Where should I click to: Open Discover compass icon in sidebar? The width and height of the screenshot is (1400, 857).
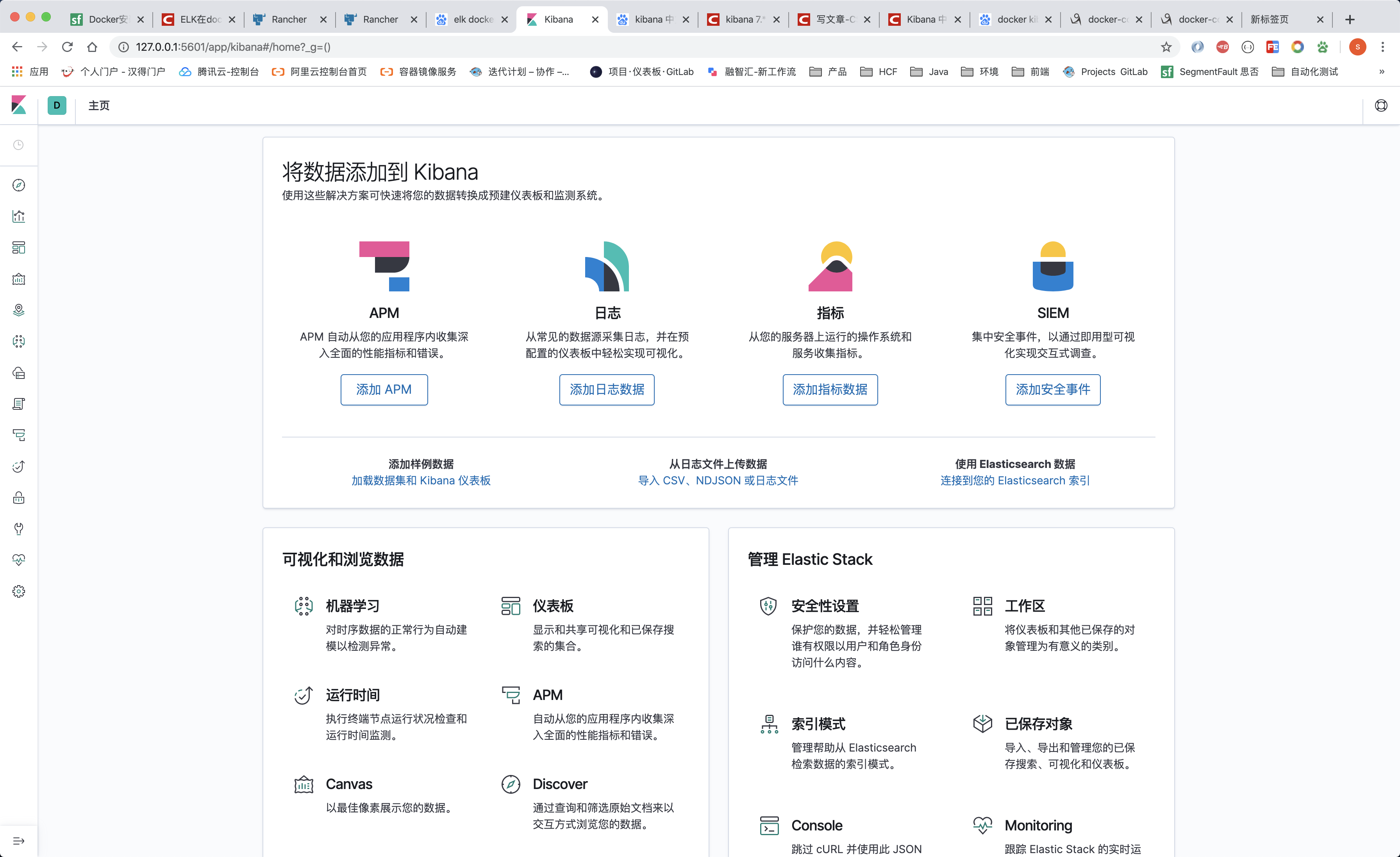19,185
